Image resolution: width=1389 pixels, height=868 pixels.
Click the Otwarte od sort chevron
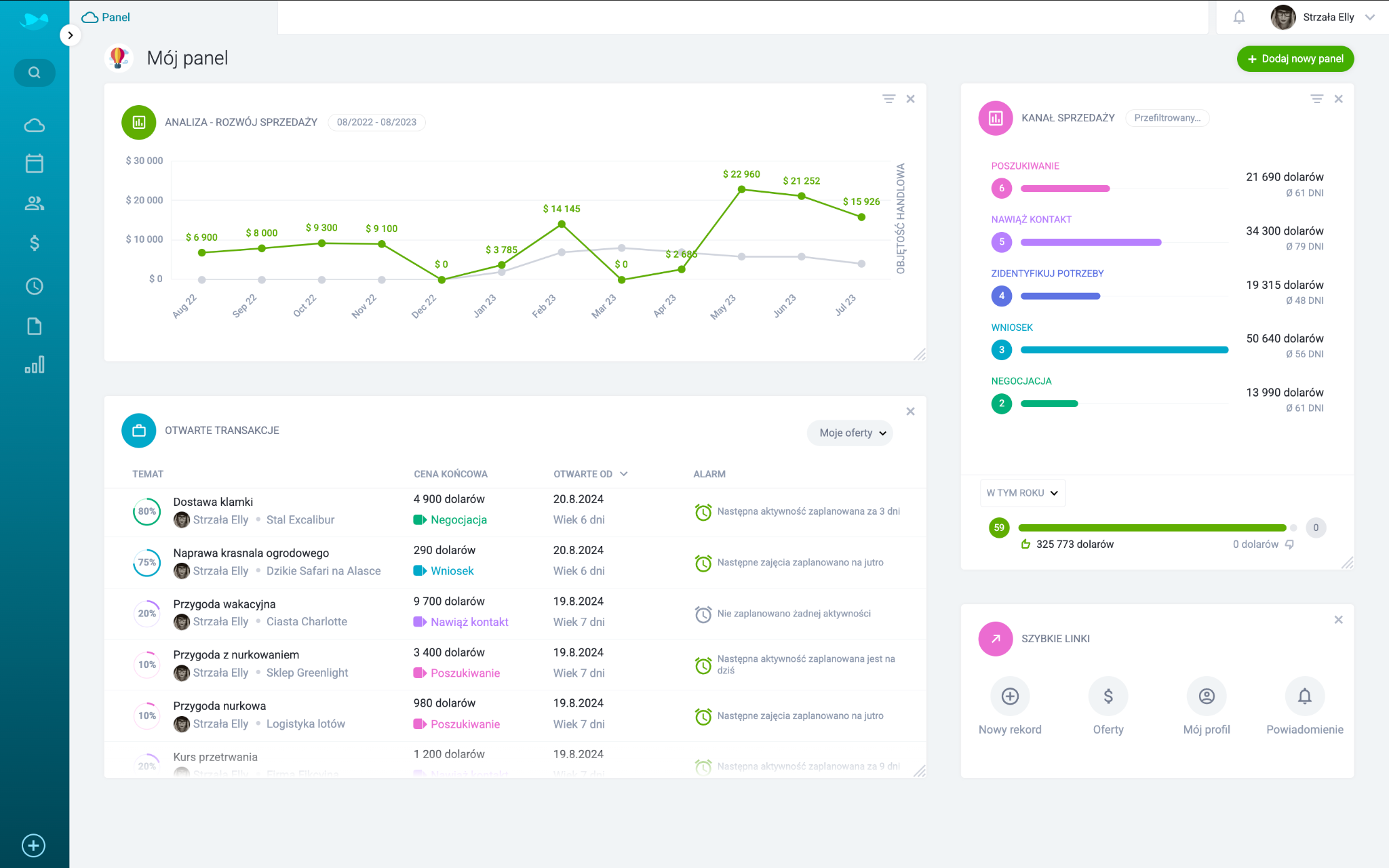625,474
